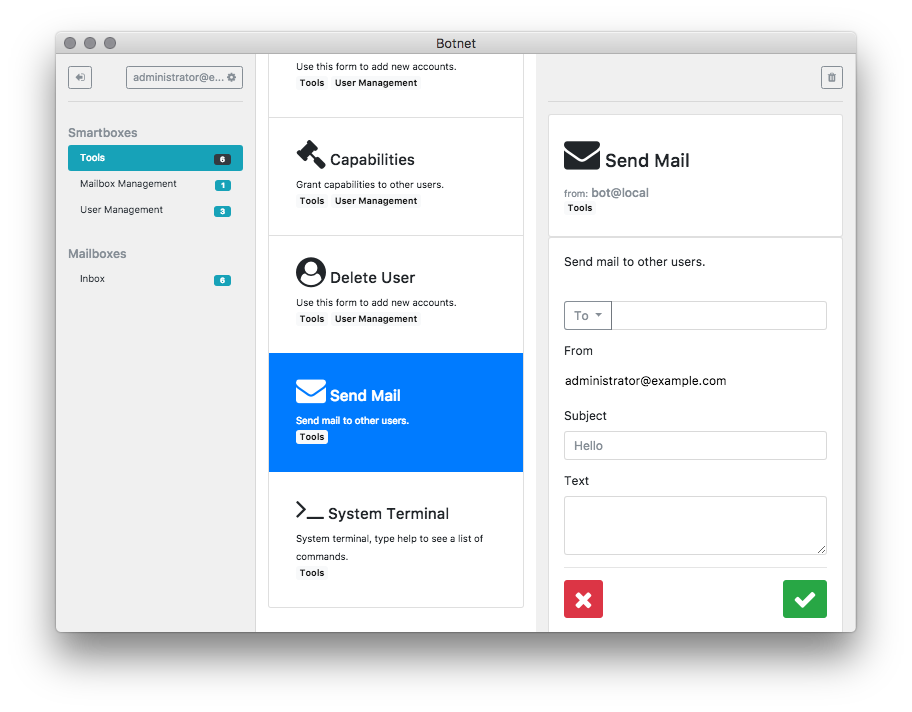Screen dimensions: 912x712
Task: Select the Send Mail list title
Action: [x=365, y=396]
